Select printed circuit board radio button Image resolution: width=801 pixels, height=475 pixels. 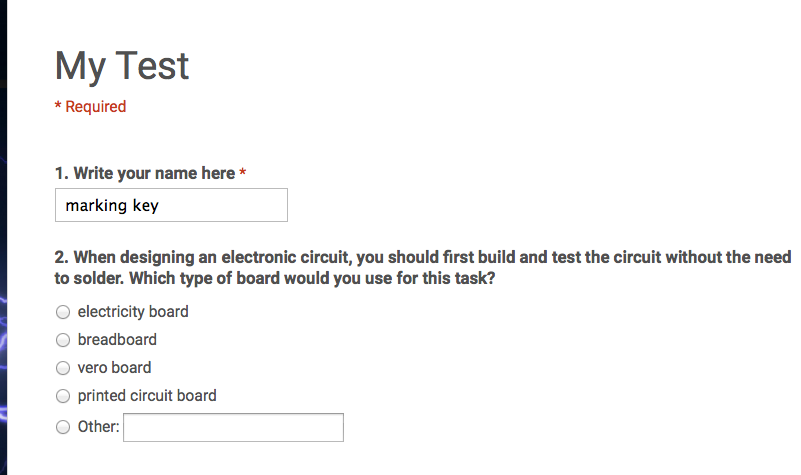coord(63,396)
